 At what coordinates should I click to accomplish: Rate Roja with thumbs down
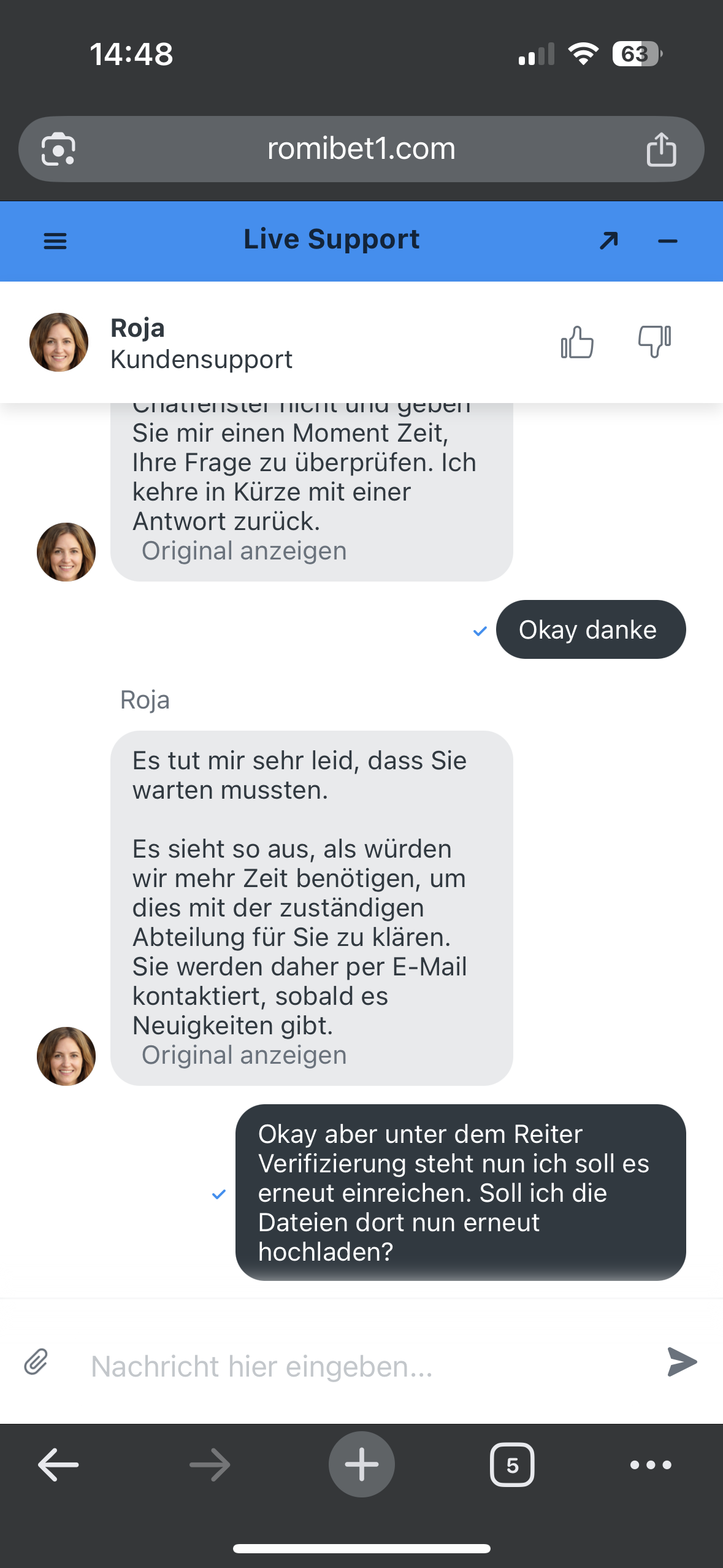[654, 341]
